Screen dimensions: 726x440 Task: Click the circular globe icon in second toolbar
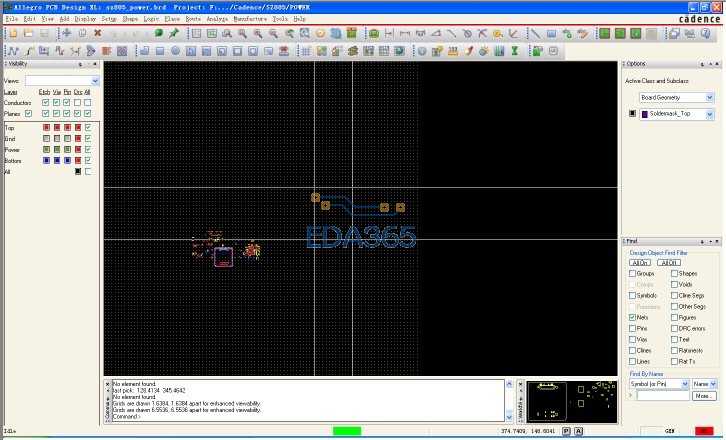tap(422, 51)
